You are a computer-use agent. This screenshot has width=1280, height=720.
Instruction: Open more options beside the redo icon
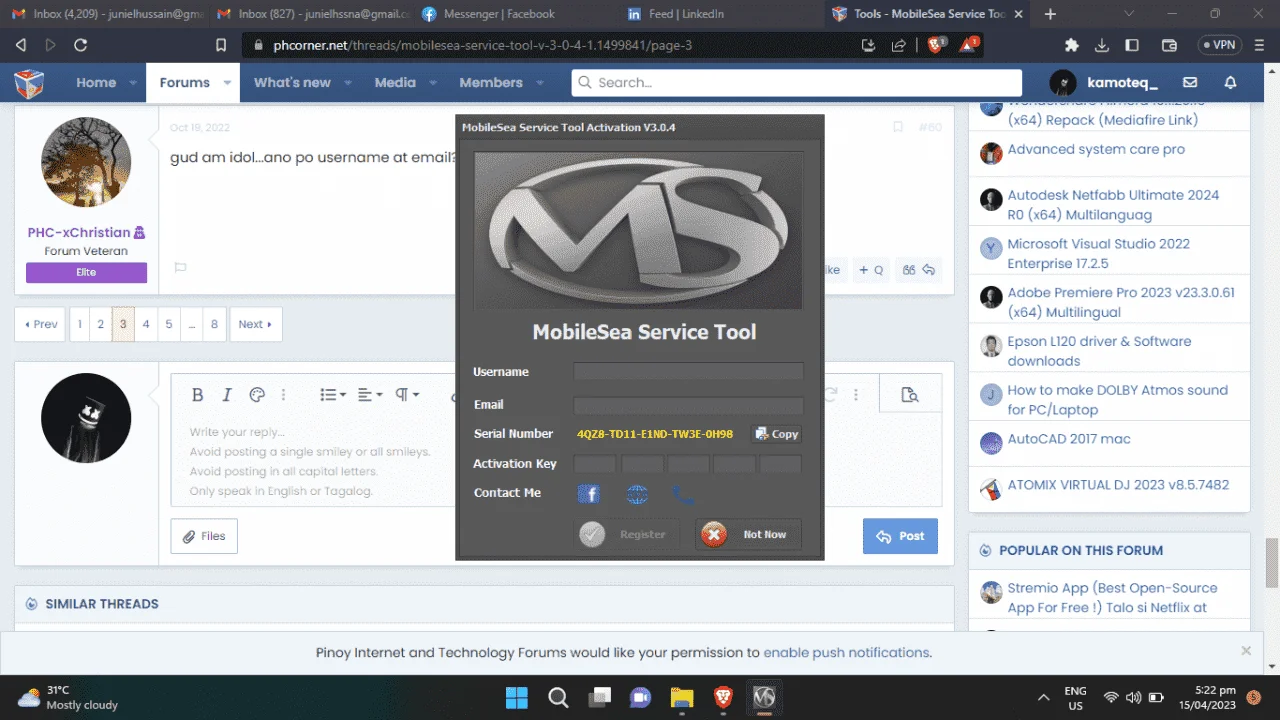(856, 395)
